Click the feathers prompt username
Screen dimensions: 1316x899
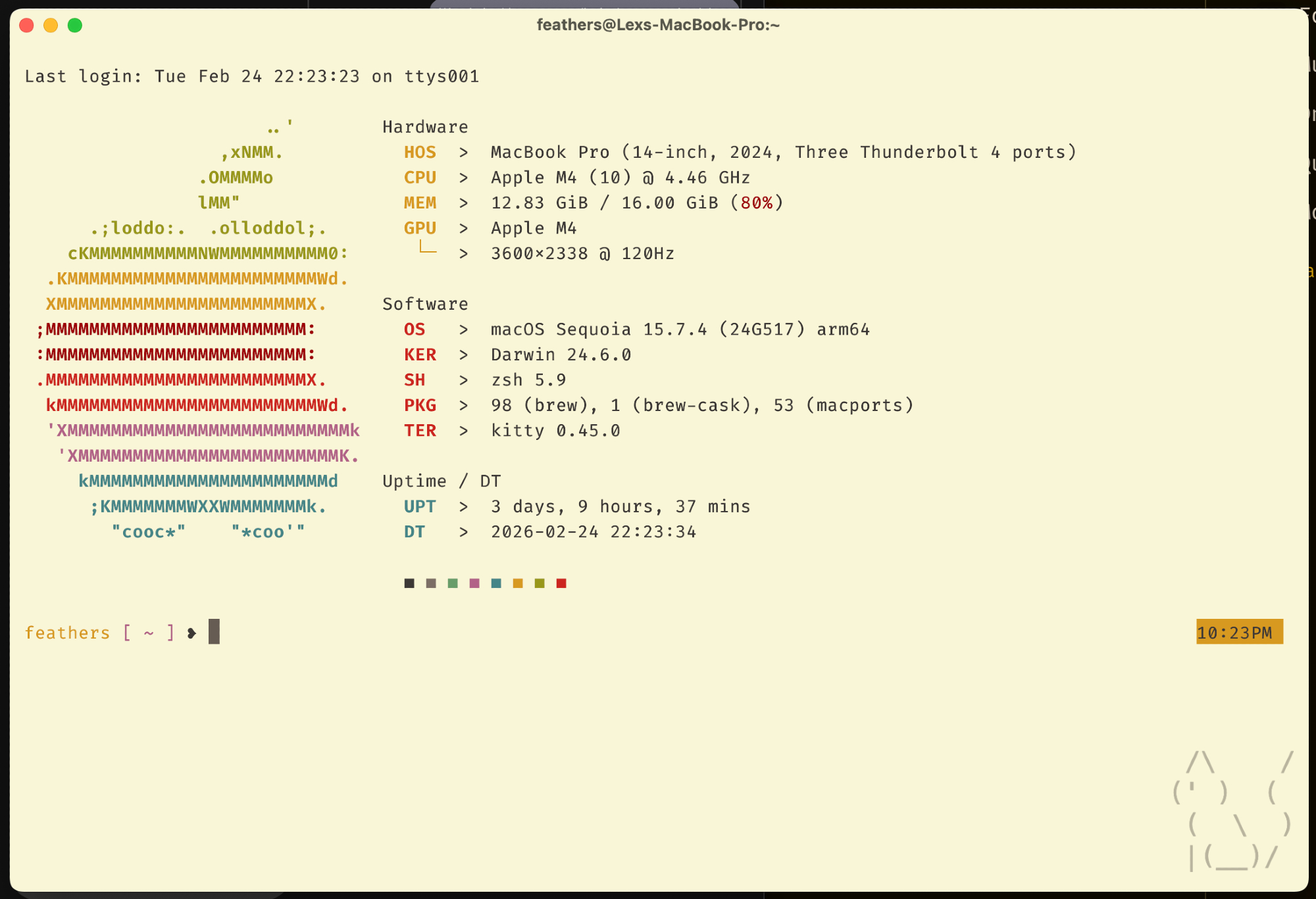67,633
